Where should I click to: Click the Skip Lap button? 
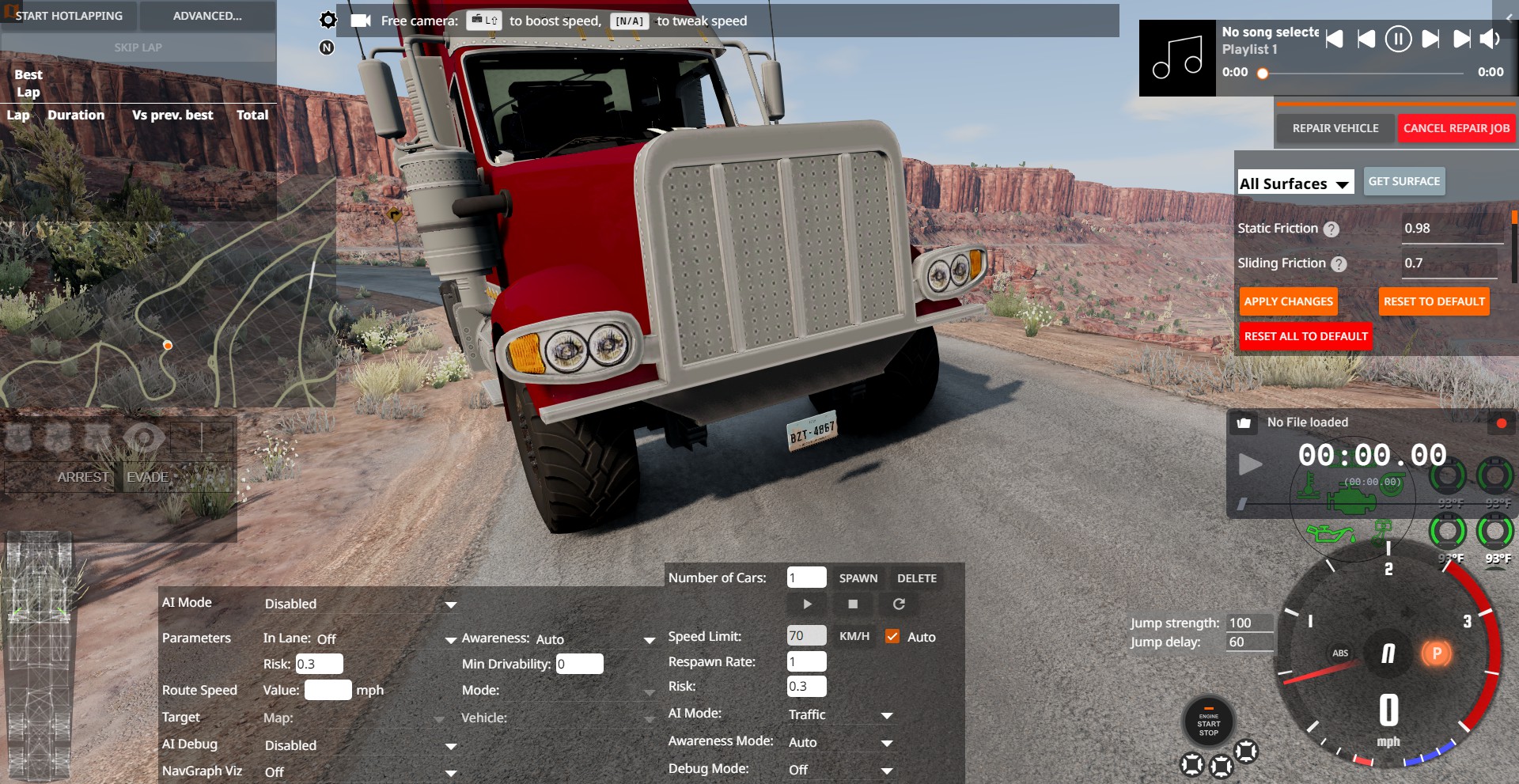138,47
